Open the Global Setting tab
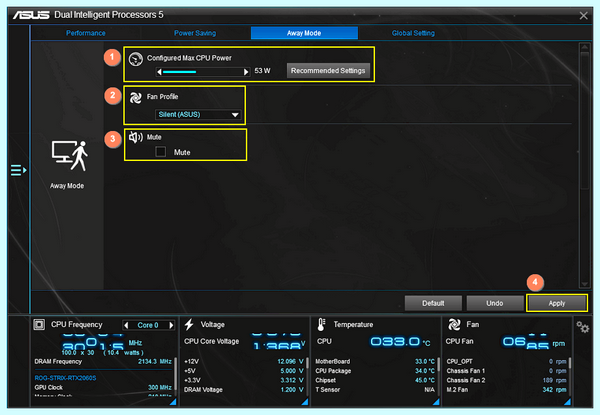The height and width of the screenshot is (415, 600). pyautogui.click(x=413, y=33)
